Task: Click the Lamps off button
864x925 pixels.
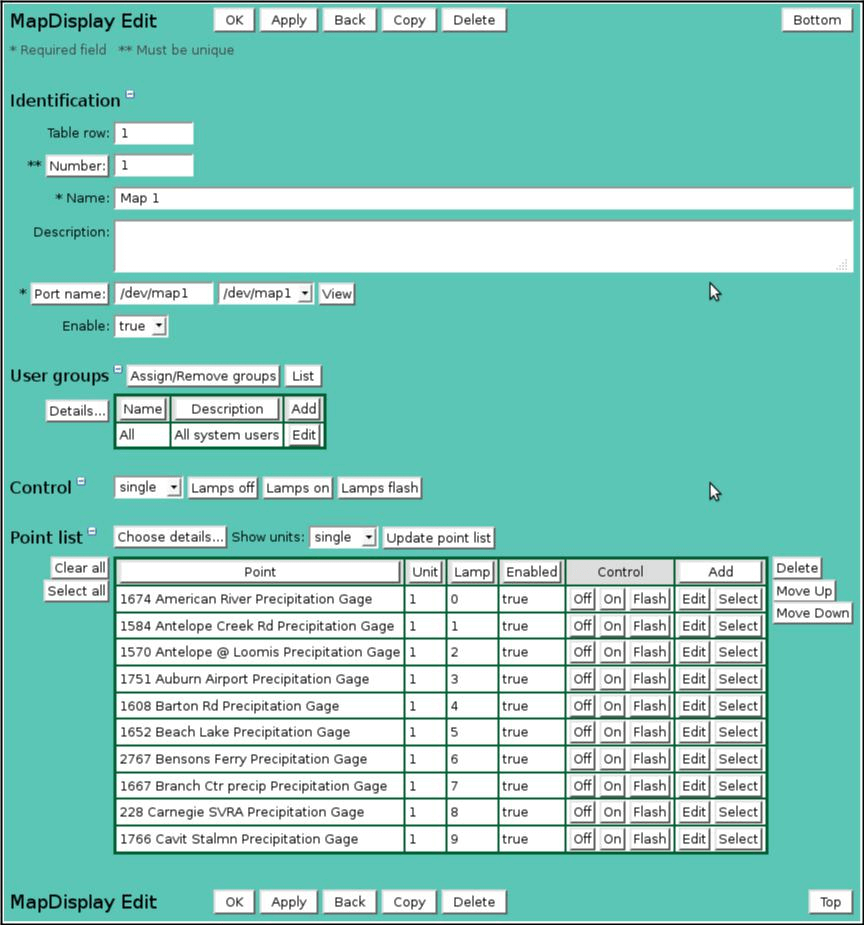Action: point(222,488)
